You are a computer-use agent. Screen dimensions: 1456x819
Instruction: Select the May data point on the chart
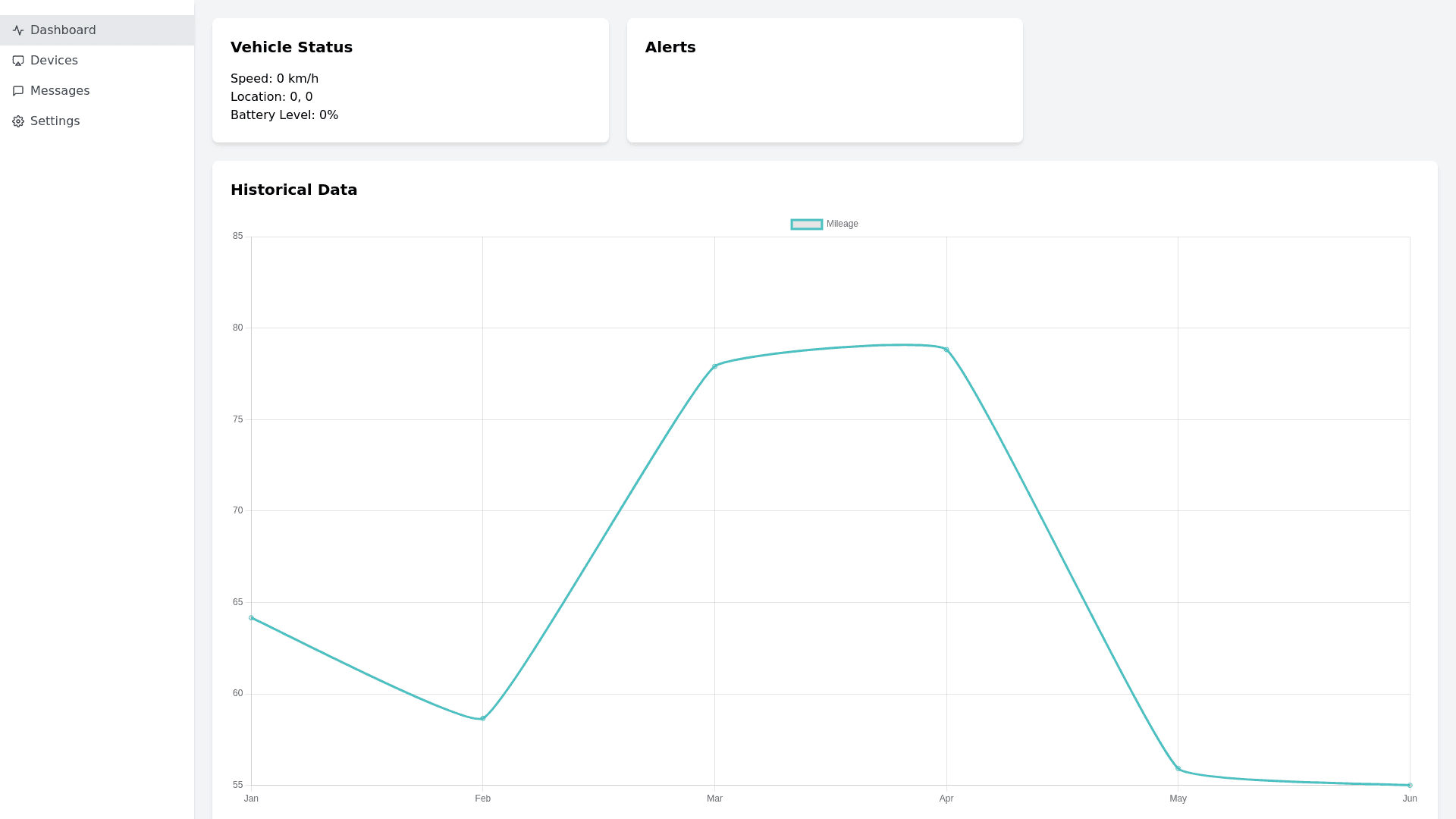coord(1178,768)
